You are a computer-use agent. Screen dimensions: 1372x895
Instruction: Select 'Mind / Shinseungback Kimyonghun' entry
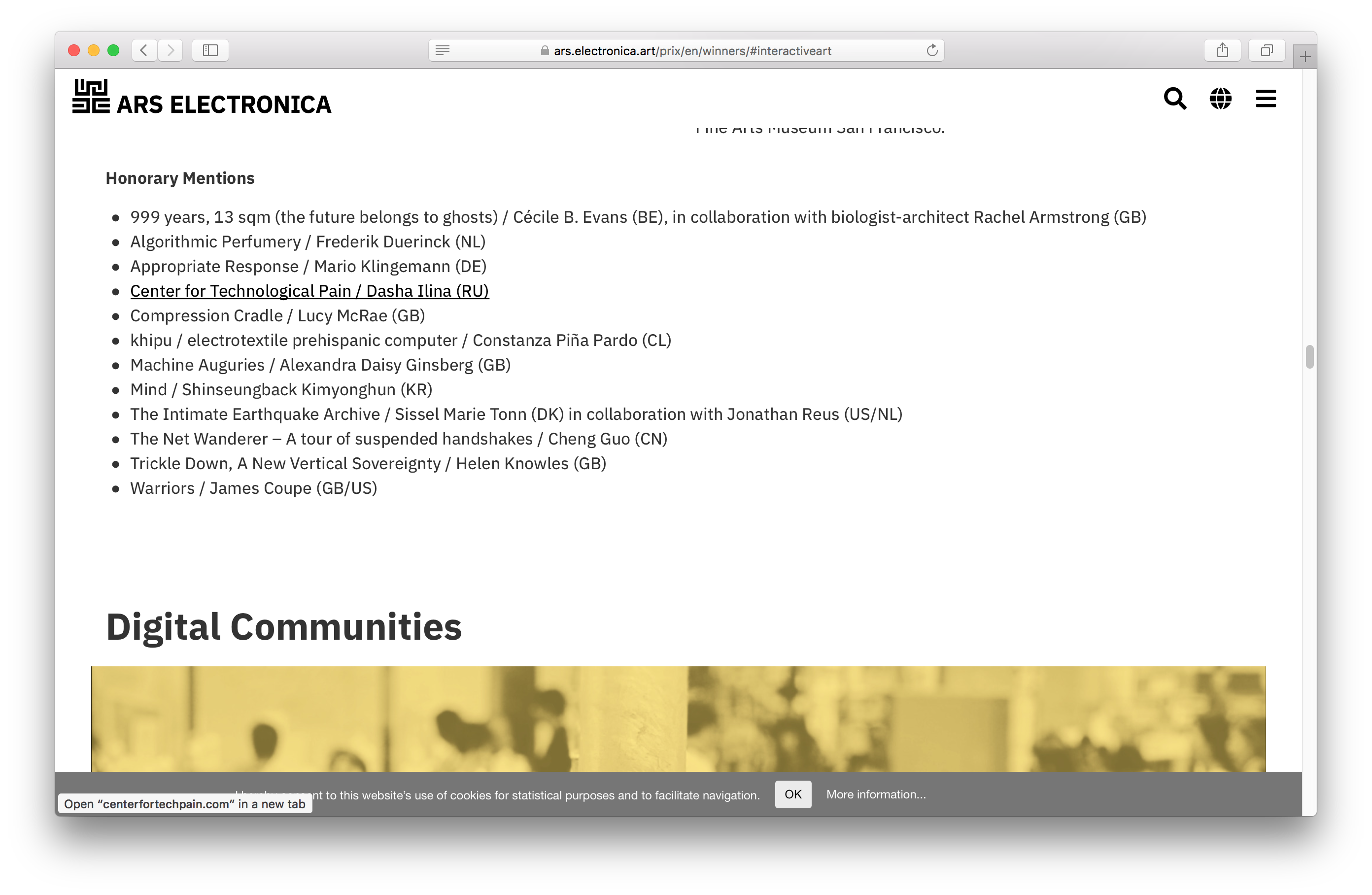coord(281,390)
